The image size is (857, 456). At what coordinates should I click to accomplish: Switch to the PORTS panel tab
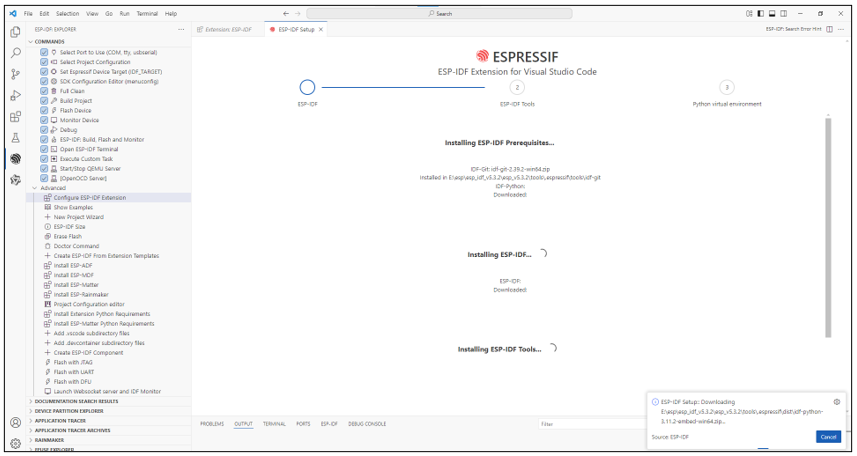[x=303, y=424]
